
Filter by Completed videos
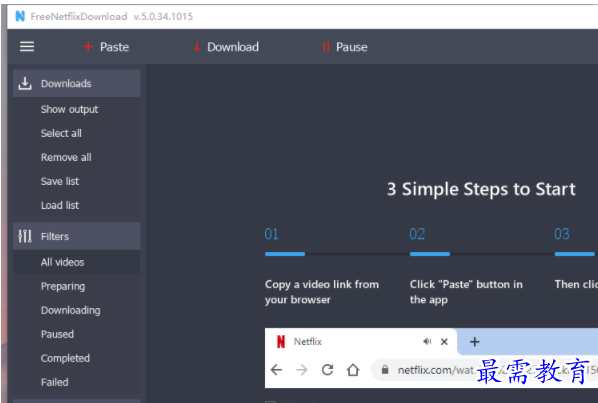point(65,358)
